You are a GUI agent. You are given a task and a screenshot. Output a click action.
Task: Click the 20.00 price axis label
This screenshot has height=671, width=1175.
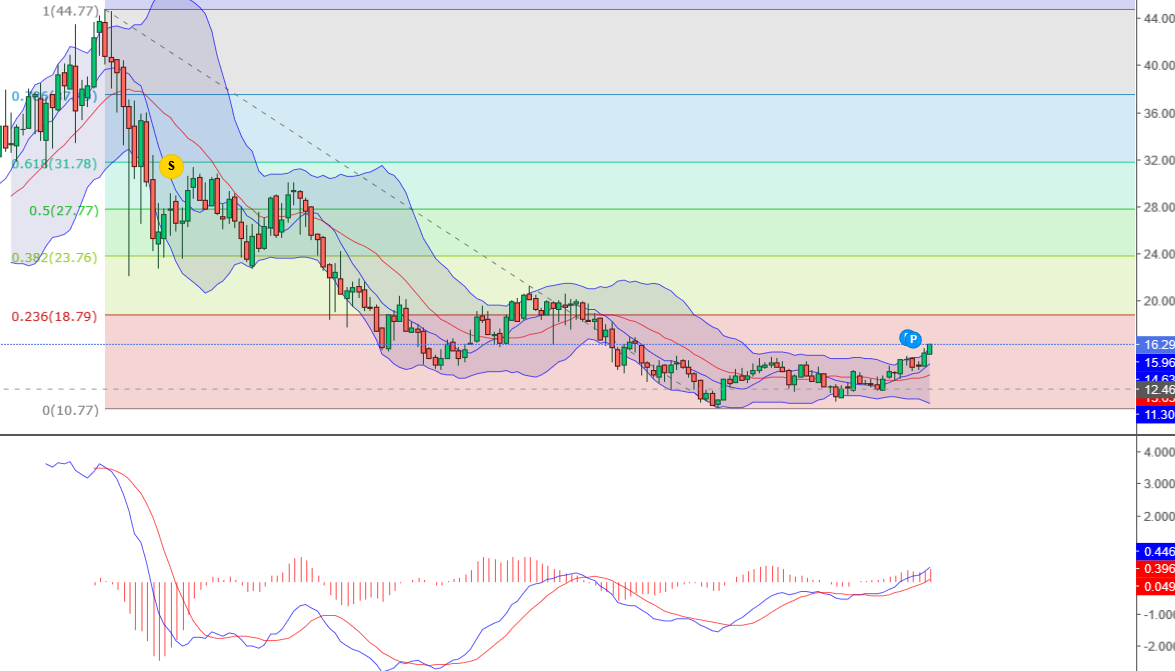[x=1159, y=301]
